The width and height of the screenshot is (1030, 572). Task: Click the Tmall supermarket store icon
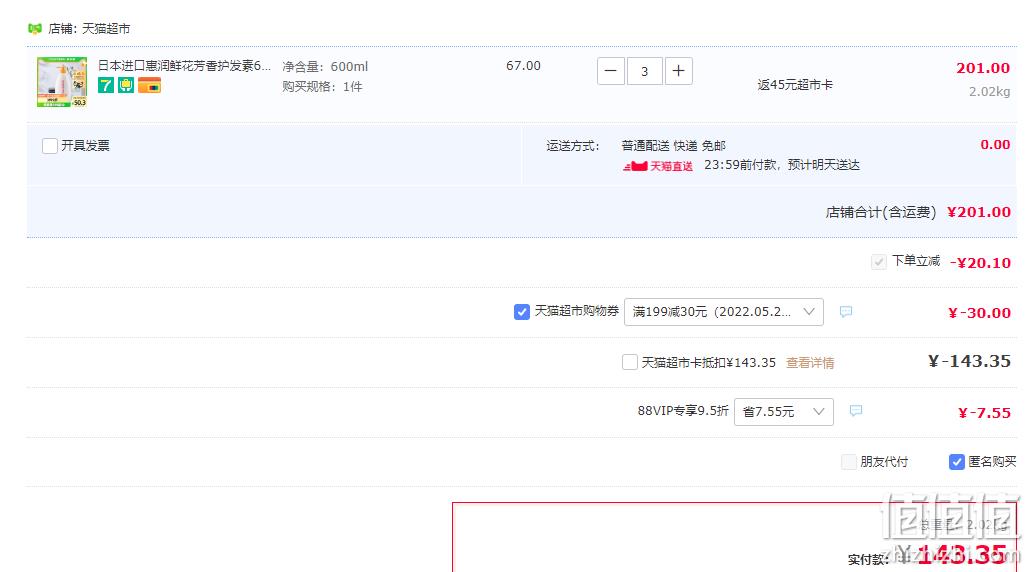35,28
